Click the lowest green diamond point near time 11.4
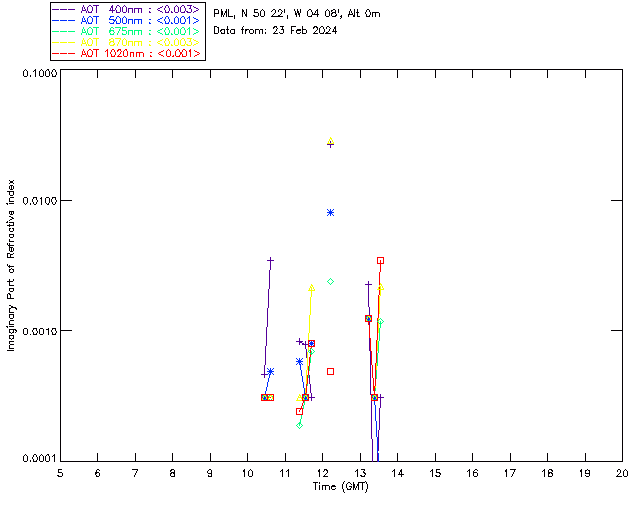This screenshot has width=640, height=512. coord(300,425)
